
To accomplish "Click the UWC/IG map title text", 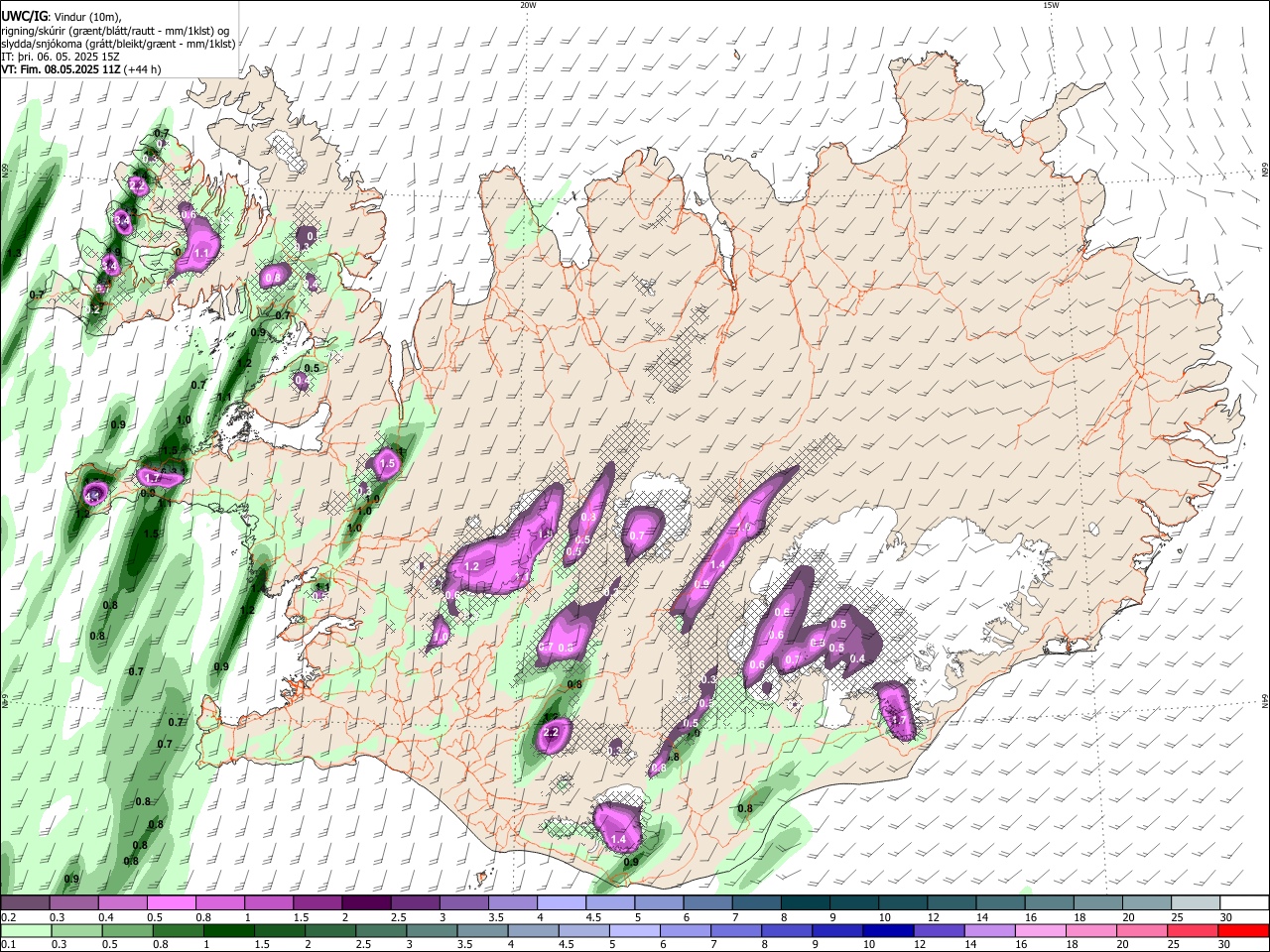I will tap(23, 17).
